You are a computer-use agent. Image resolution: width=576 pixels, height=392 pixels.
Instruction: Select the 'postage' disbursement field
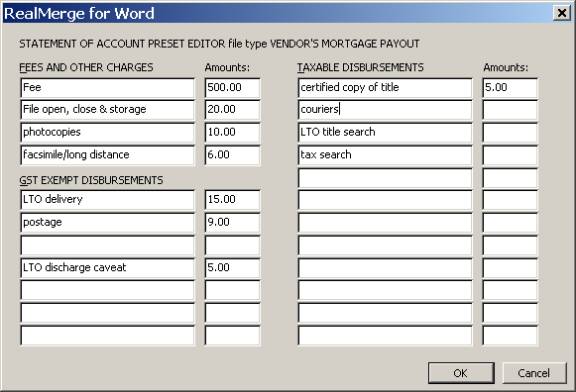[107, 223]
